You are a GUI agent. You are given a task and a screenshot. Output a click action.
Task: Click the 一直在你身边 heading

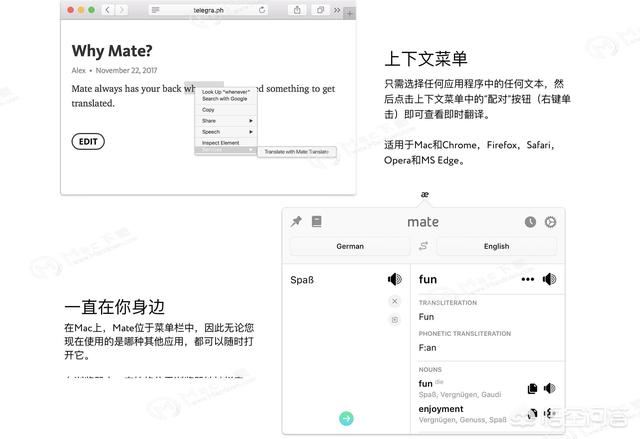115,307
